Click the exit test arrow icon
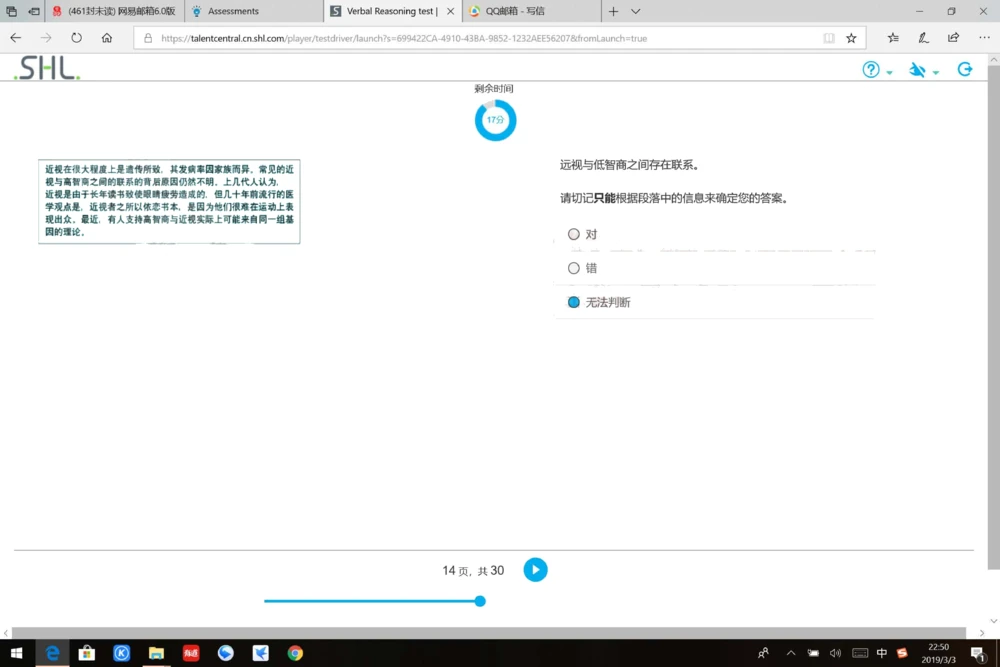Viewport: 1000px width, 667px height. pos(964,69)
